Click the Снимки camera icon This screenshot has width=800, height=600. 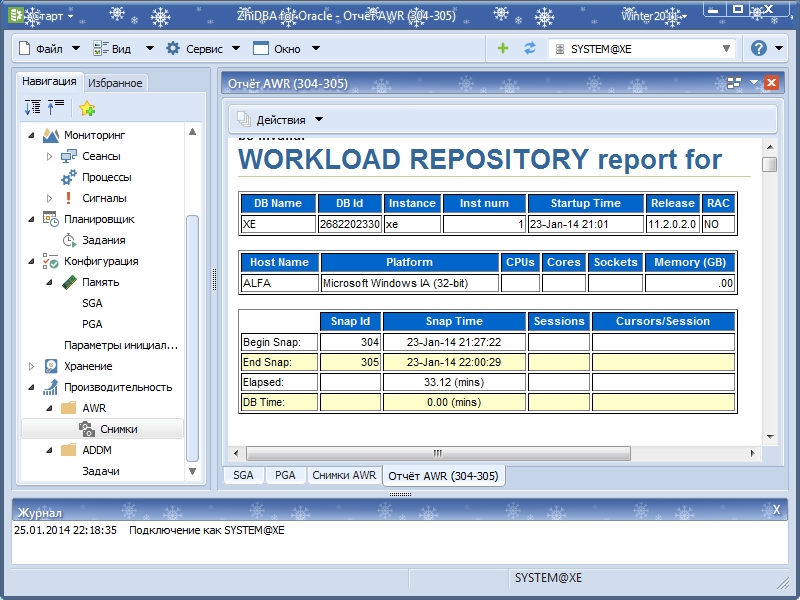click(87, 429)
